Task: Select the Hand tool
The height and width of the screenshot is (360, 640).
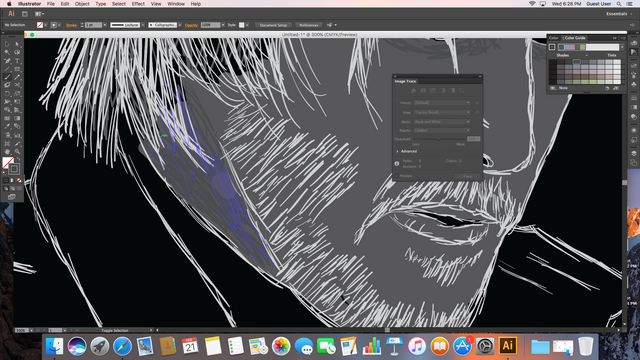Action: (7, 151)
